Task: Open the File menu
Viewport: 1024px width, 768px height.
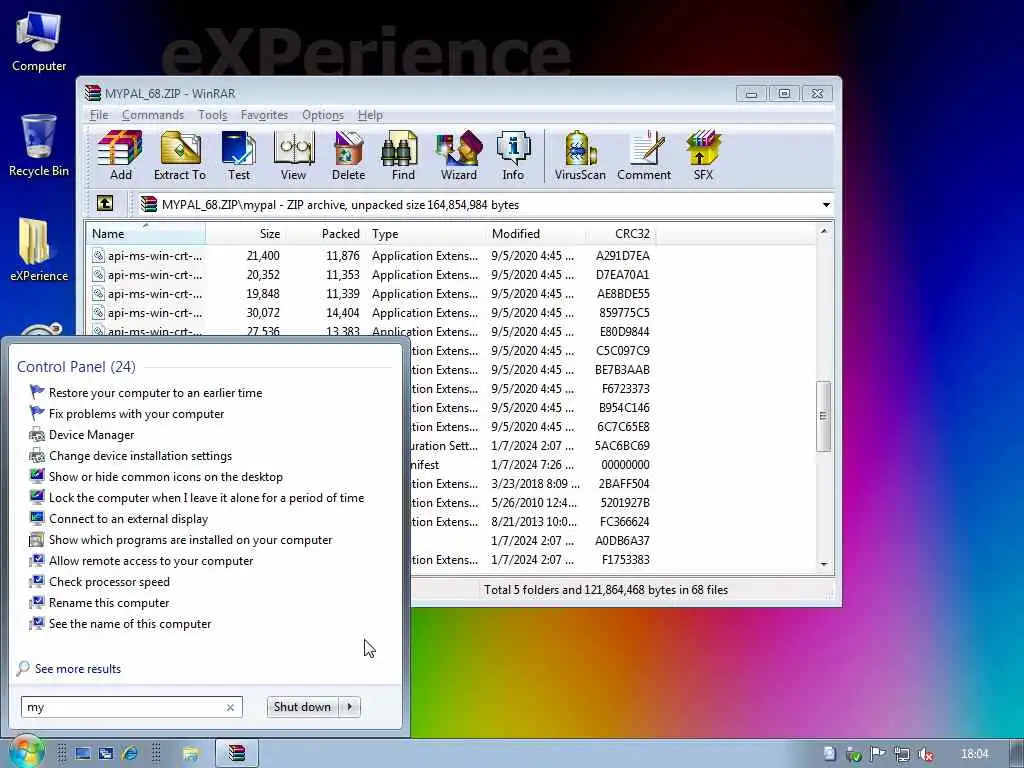Action: (99, 115)
